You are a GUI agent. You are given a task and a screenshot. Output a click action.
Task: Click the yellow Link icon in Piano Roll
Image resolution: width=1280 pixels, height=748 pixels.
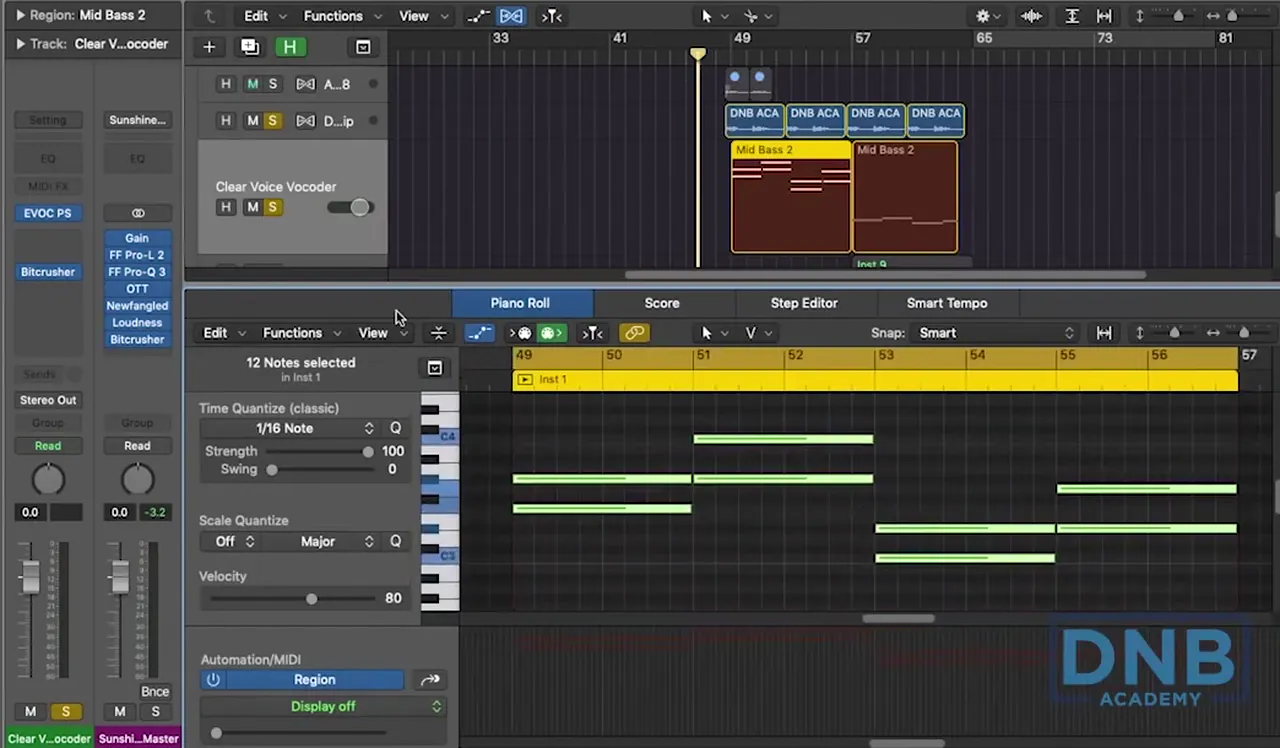pyautogui.click(x=634, y=333)
